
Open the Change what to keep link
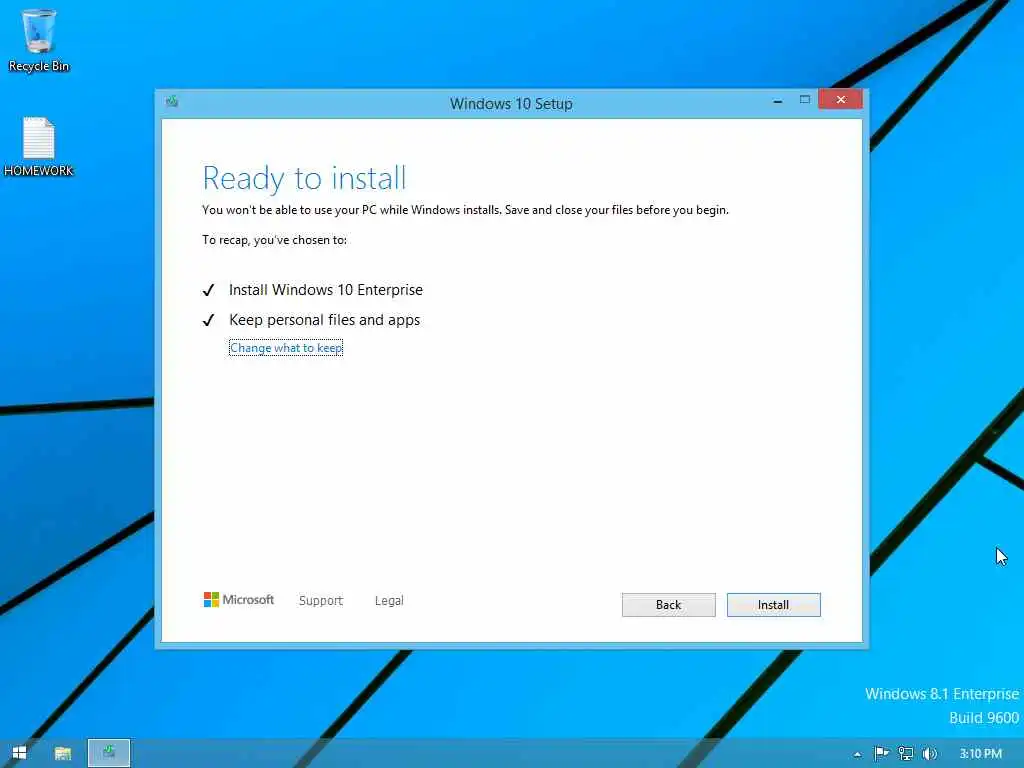tap(286, 348)
